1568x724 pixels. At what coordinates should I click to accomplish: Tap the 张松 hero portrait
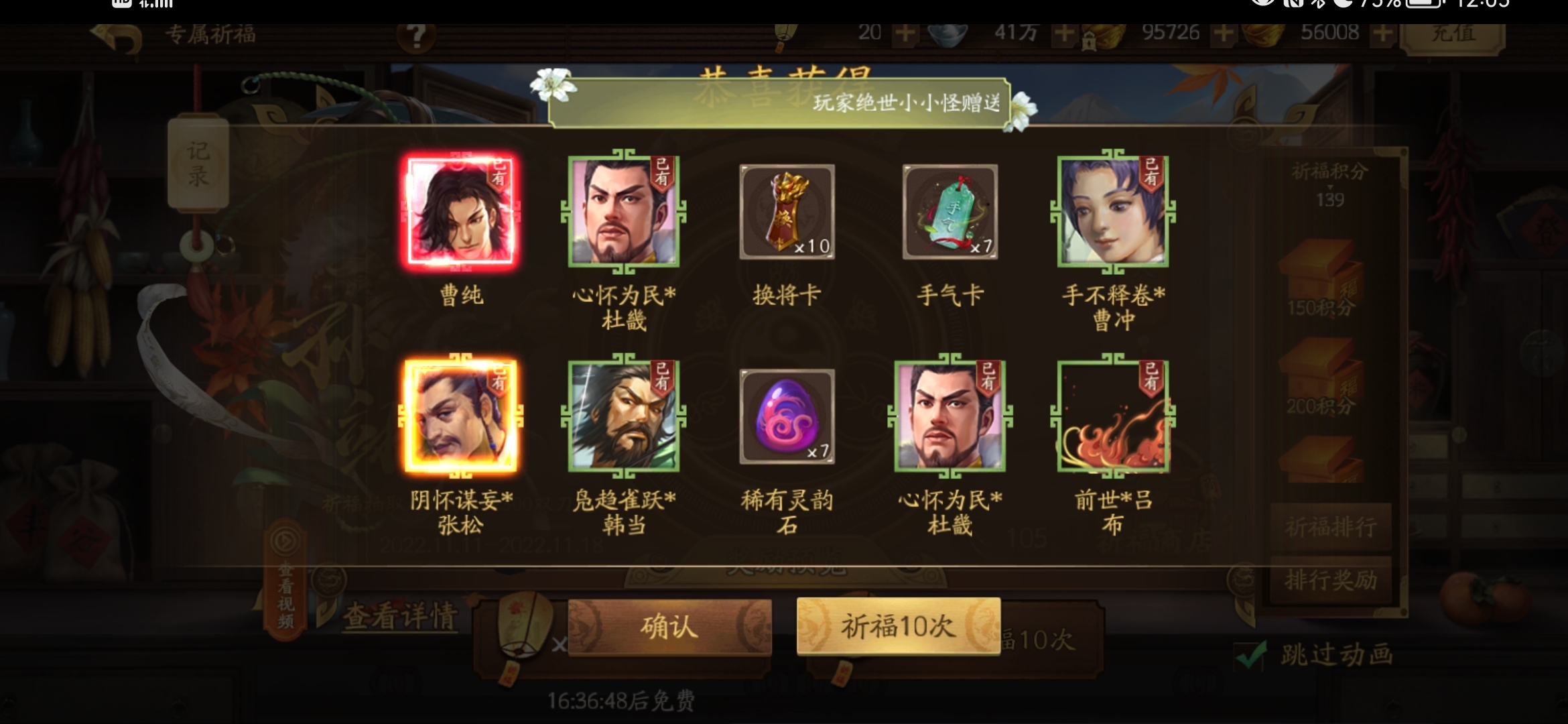[460, 416]
